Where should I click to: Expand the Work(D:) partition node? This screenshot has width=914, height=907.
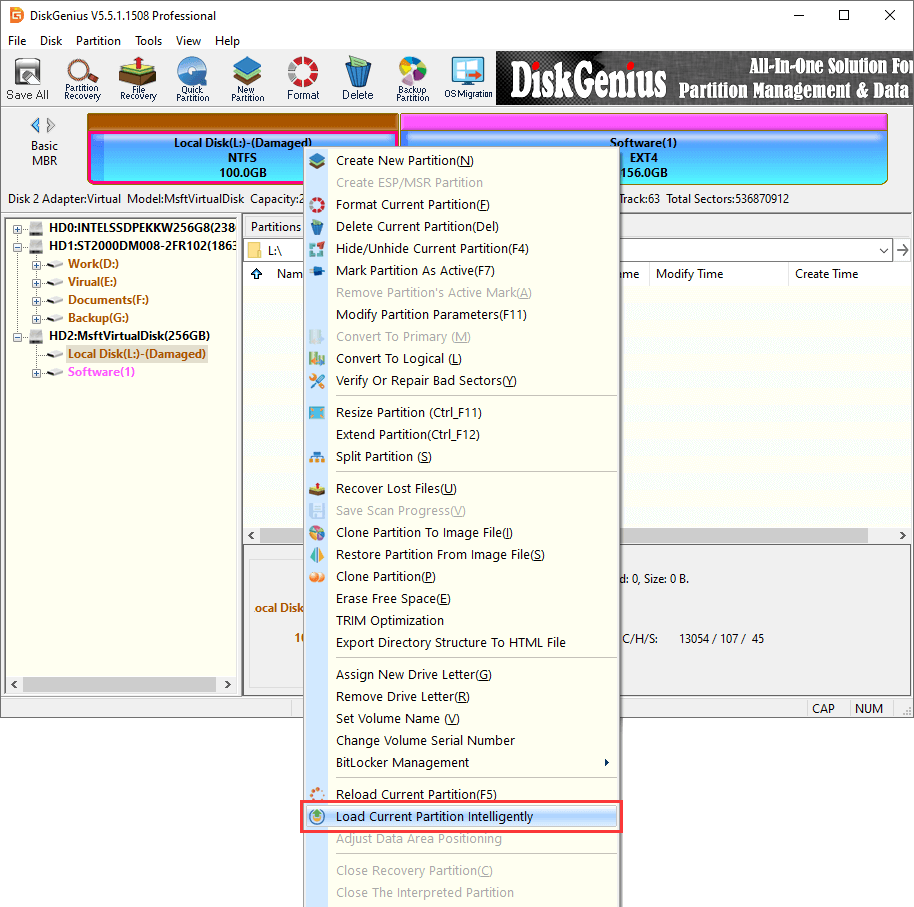tap(36, 265)
